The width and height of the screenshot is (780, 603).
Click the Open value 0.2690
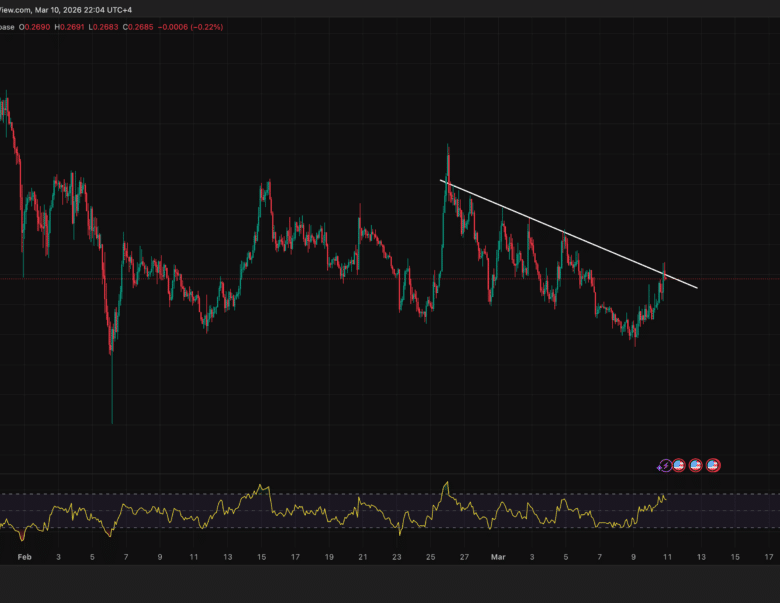tap(37, 27)
